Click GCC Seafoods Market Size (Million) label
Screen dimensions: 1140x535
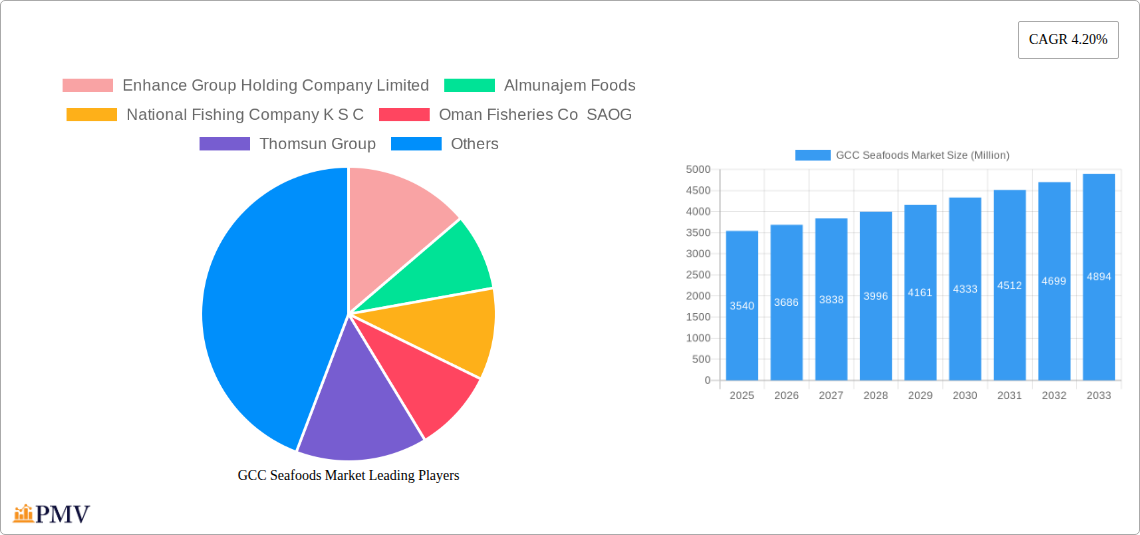(x=923, y=155)
